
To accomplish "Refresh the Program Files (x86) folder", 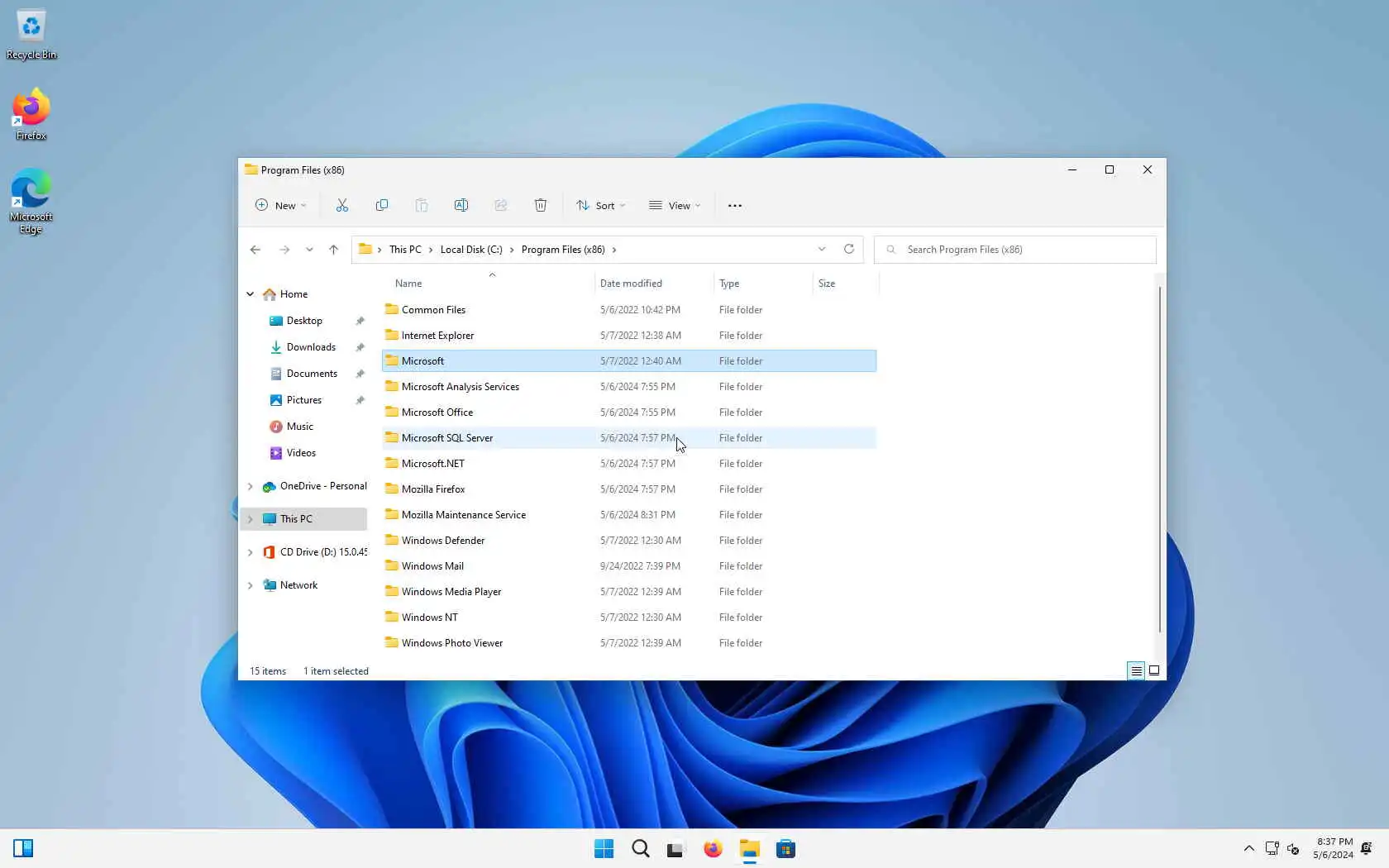I will point(849,249).
